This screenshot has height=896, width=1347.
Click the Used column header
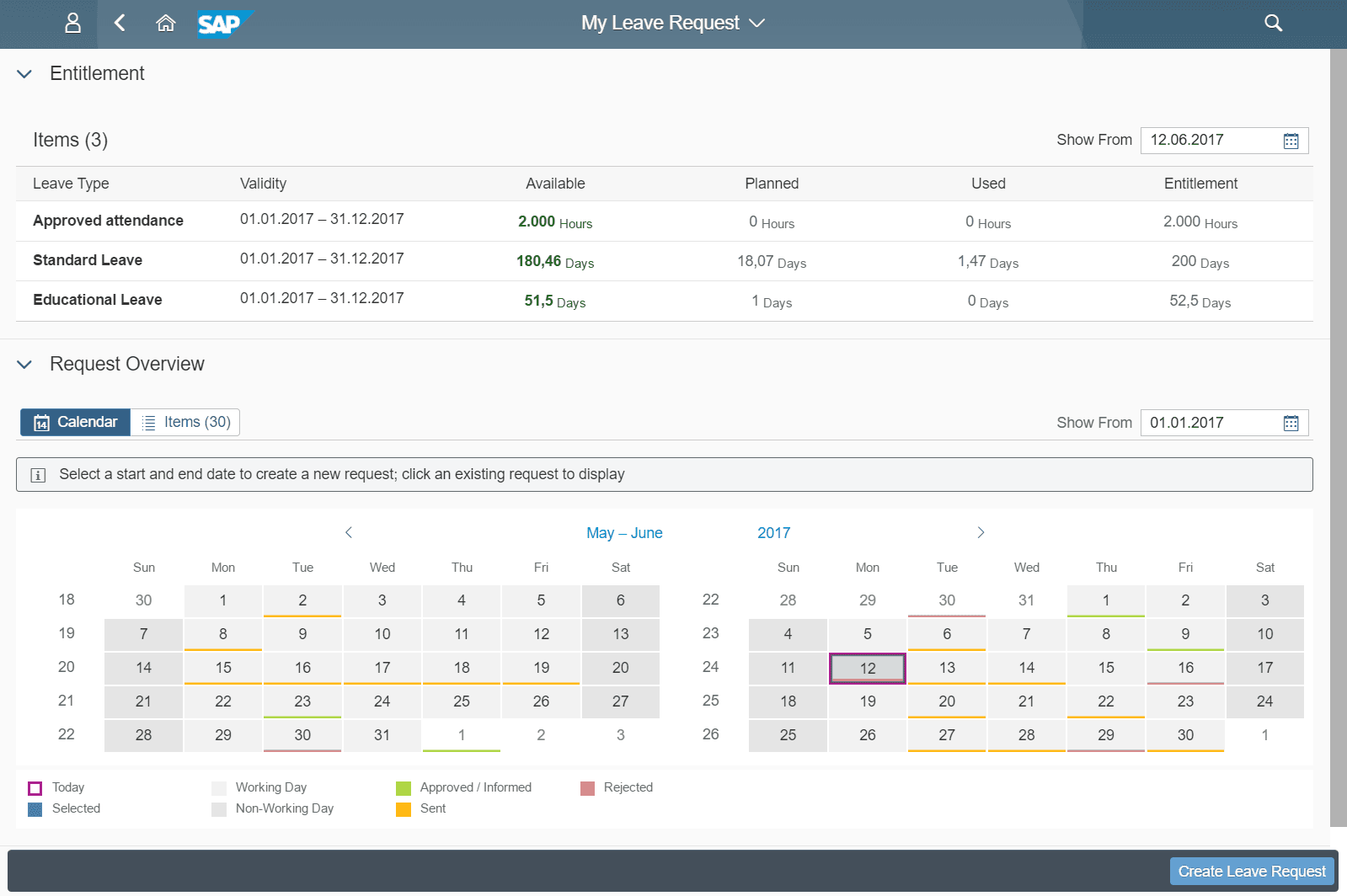pyautogui.click(x=988, y=184)
